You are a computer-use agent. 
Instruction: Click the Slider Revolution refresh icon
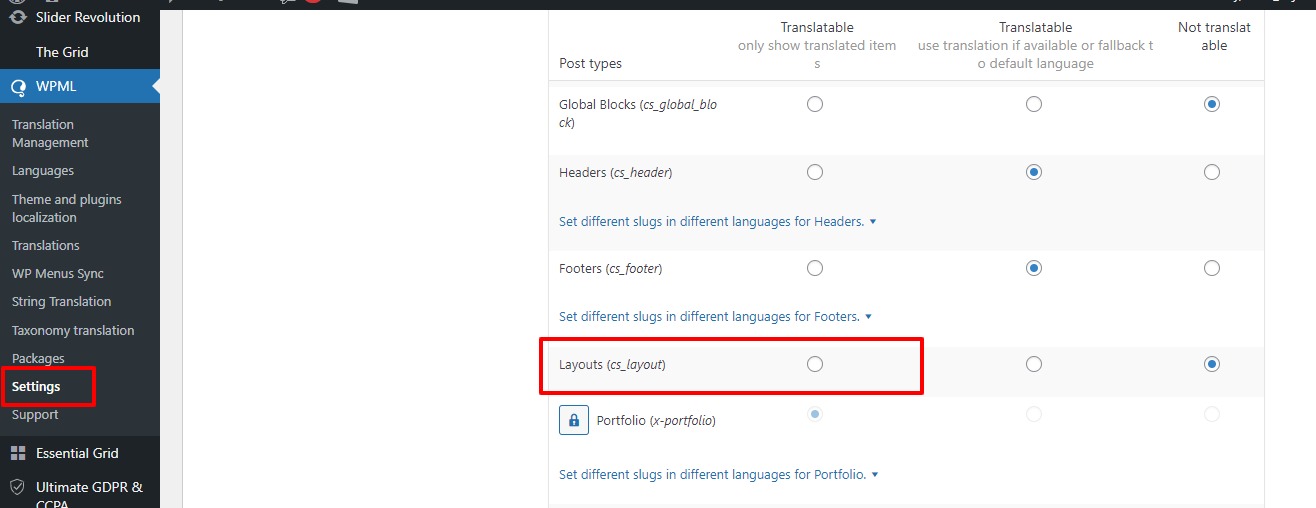pyautogui.click(x=17, y=17)
